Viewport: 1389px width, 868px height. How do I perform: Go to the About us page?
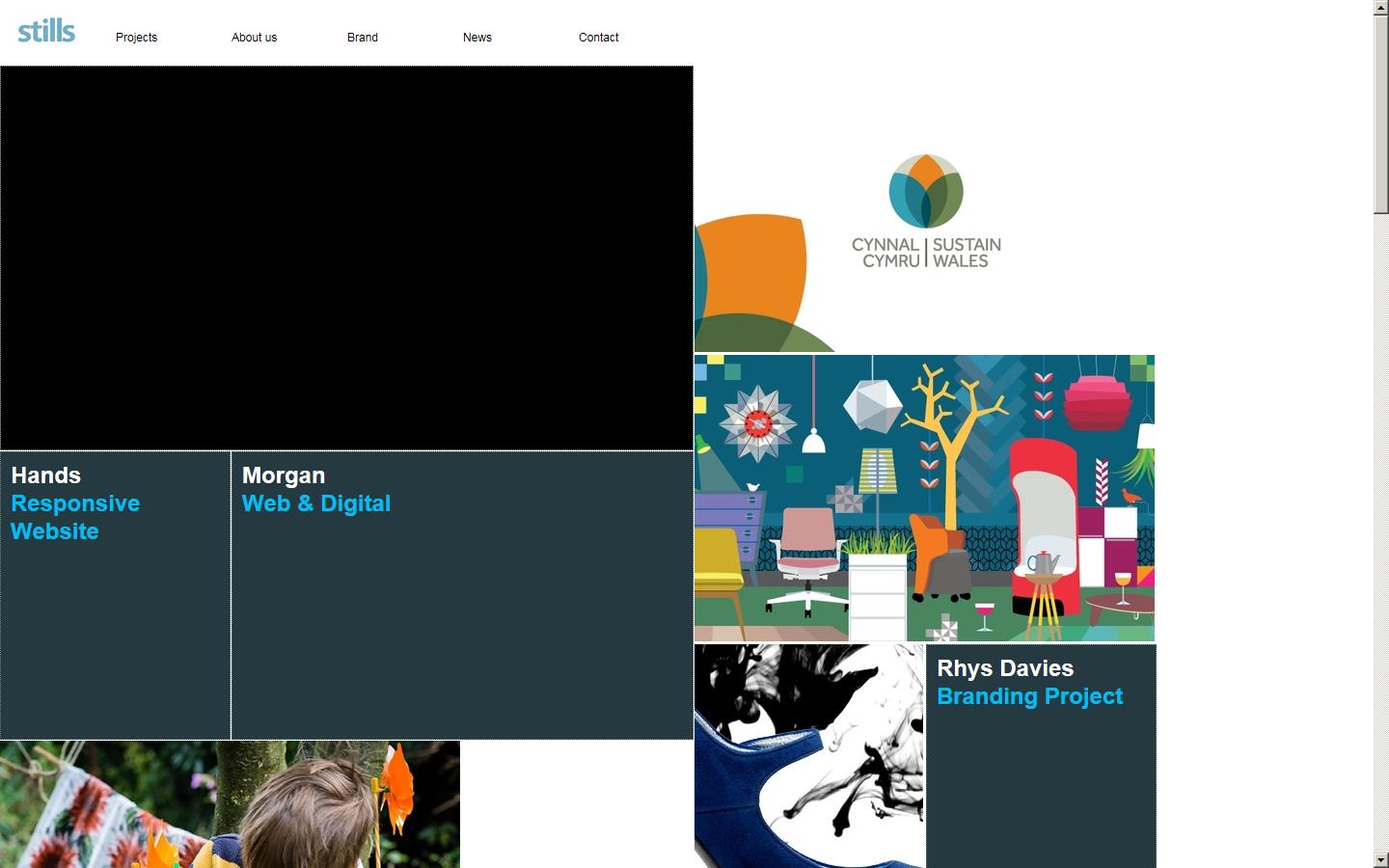point(254,38)
